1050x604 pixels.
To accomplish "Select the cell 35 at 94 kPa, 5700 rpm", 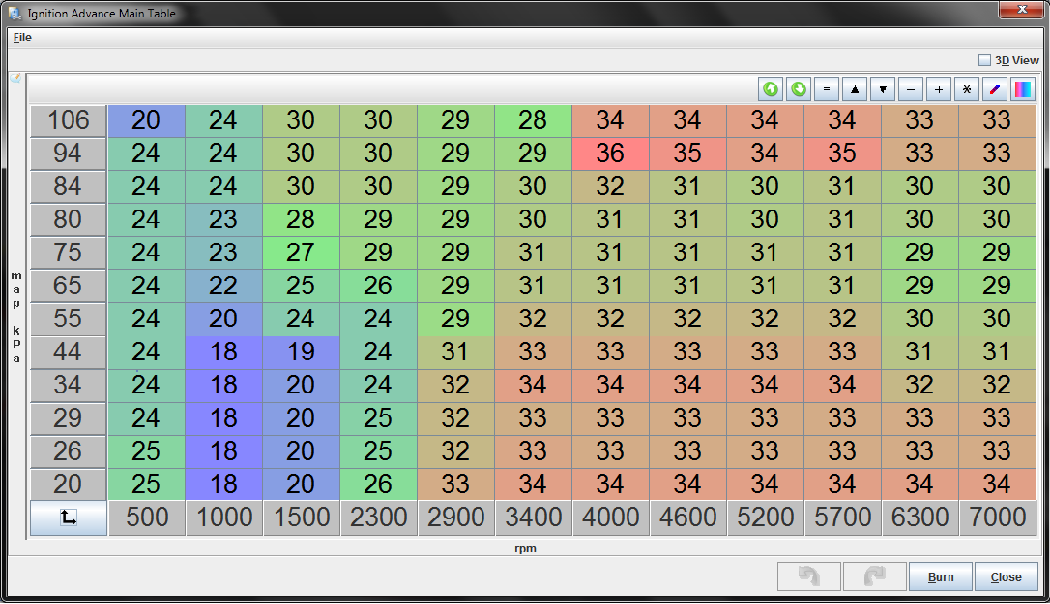I will pyautogui.click(x=842, y=154).
